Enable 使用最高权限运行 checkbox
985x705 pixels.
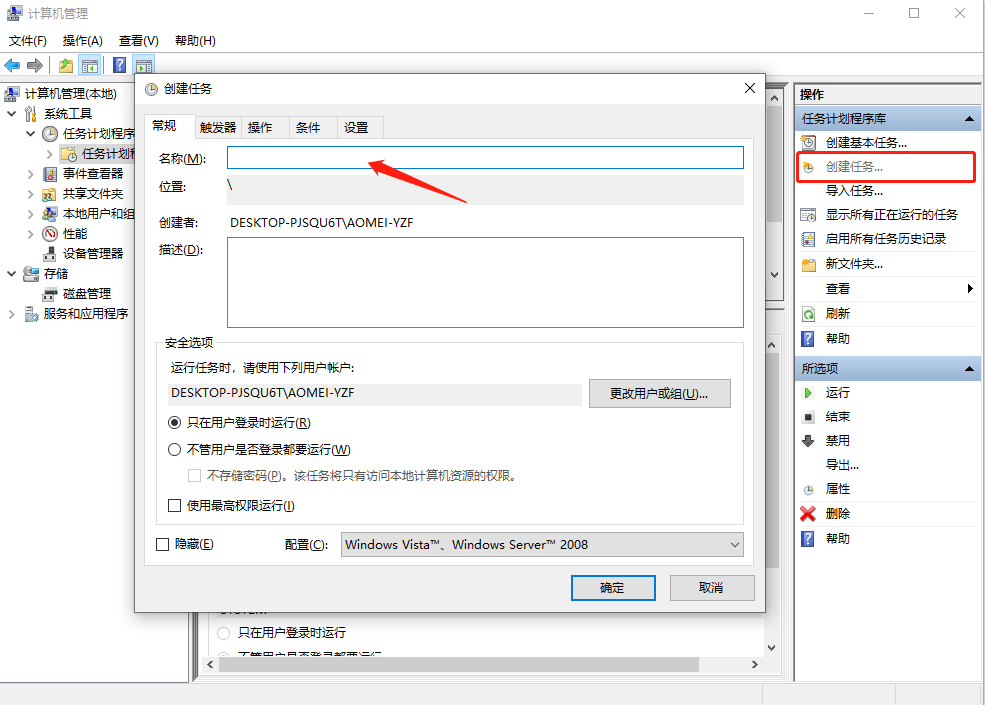click(174, 505)
